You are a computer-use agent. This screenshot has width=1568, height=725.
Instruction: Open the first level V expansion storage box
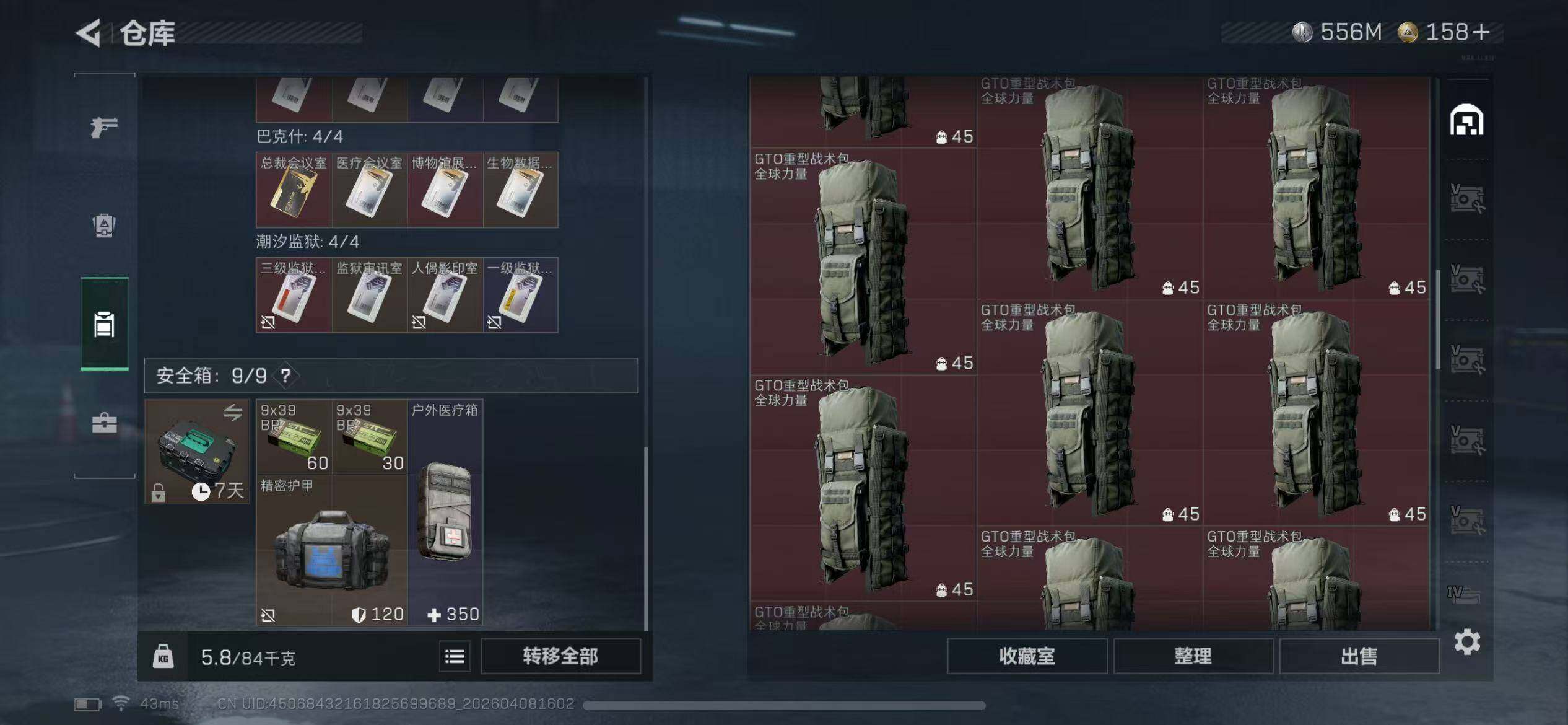[1466, 200]
